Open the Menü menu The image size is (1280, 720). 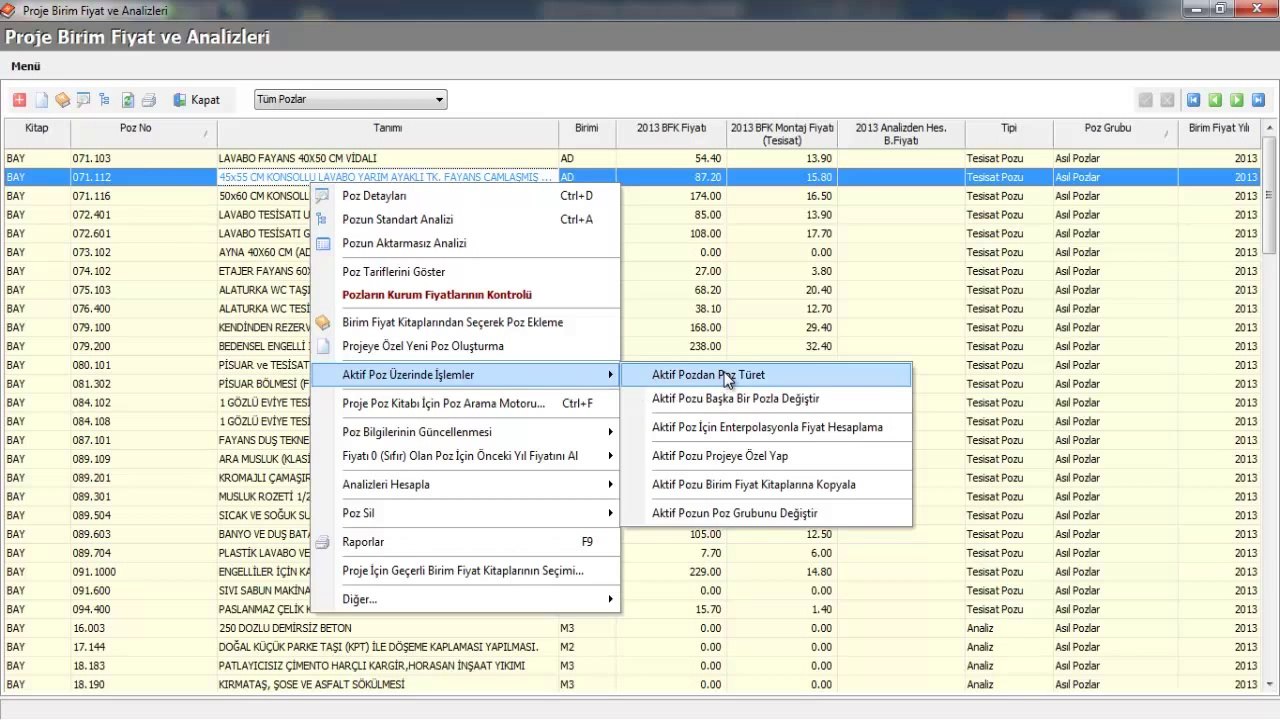[26, 66]
